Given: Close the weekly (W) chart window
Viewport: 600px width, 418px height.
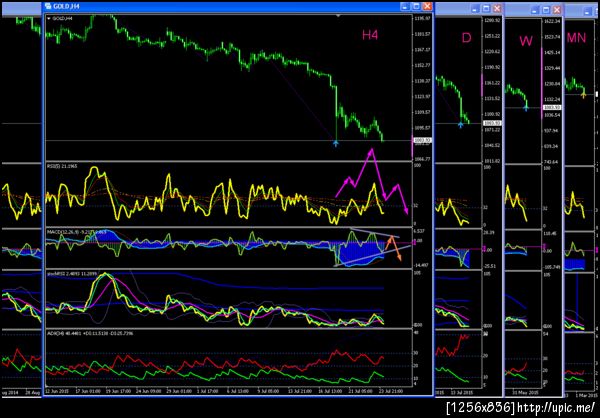Looking at the screenshot, I should 557,10.
